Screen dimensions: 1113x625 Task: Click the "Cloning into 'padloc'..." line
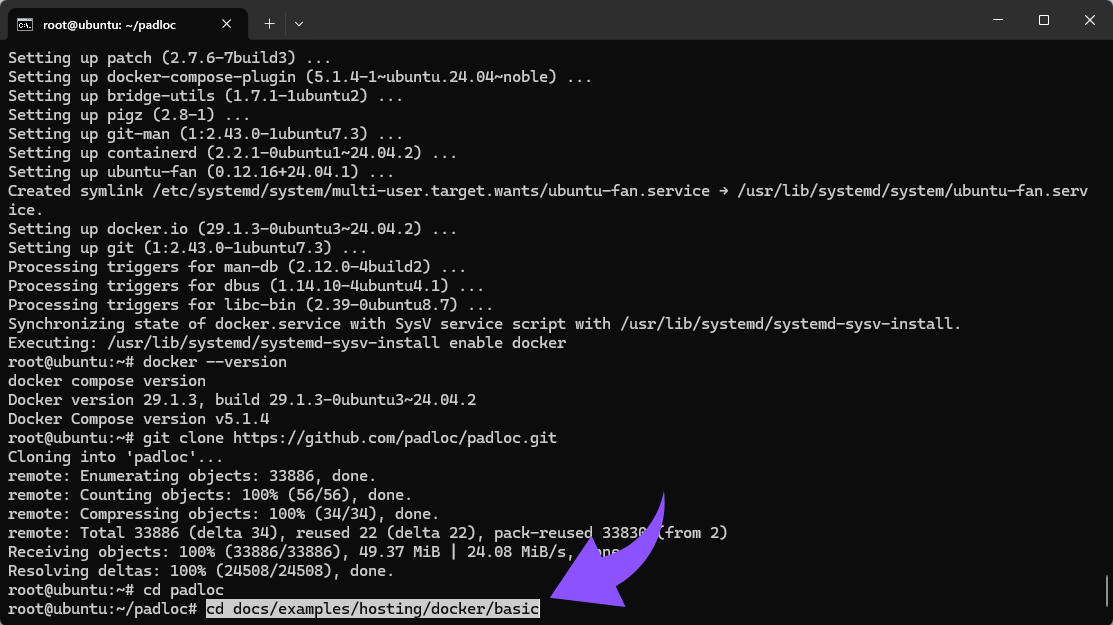click(116, 457)
